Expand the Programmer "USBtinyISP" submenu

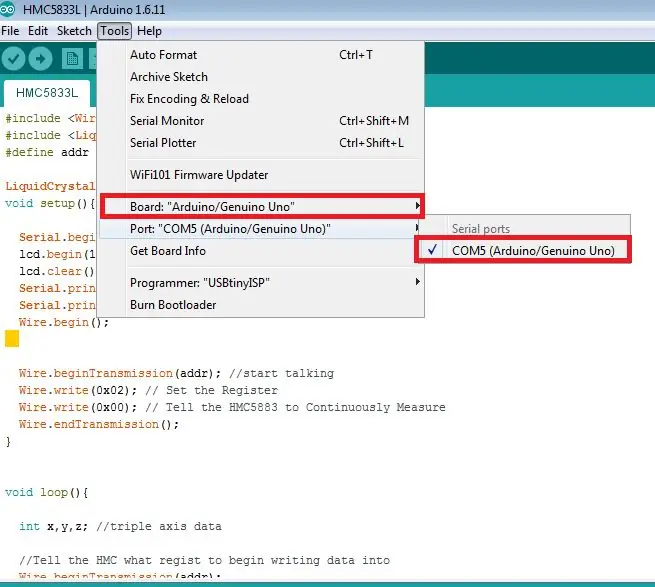tap(261, 283)
